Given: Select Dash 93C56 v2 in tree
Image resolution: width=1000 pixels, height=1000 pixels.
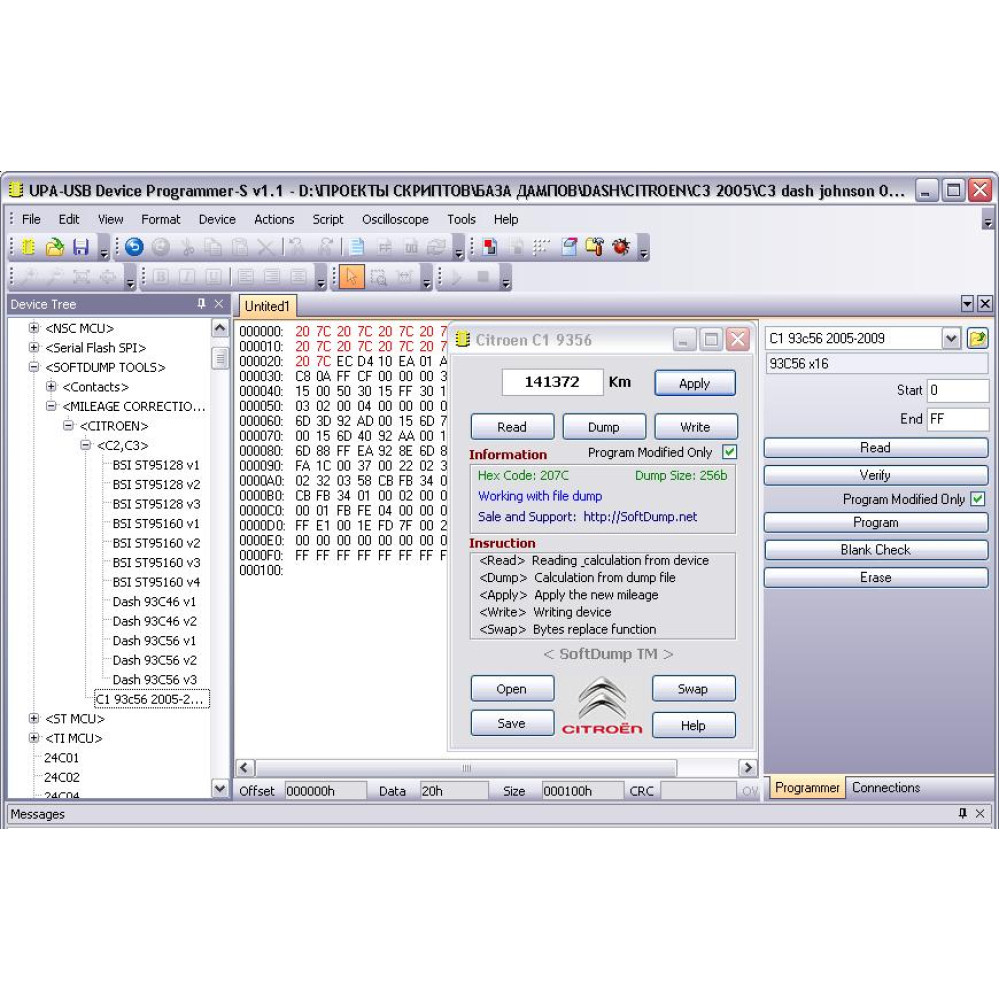Looking at the screenshot, I should coord(155,660).
